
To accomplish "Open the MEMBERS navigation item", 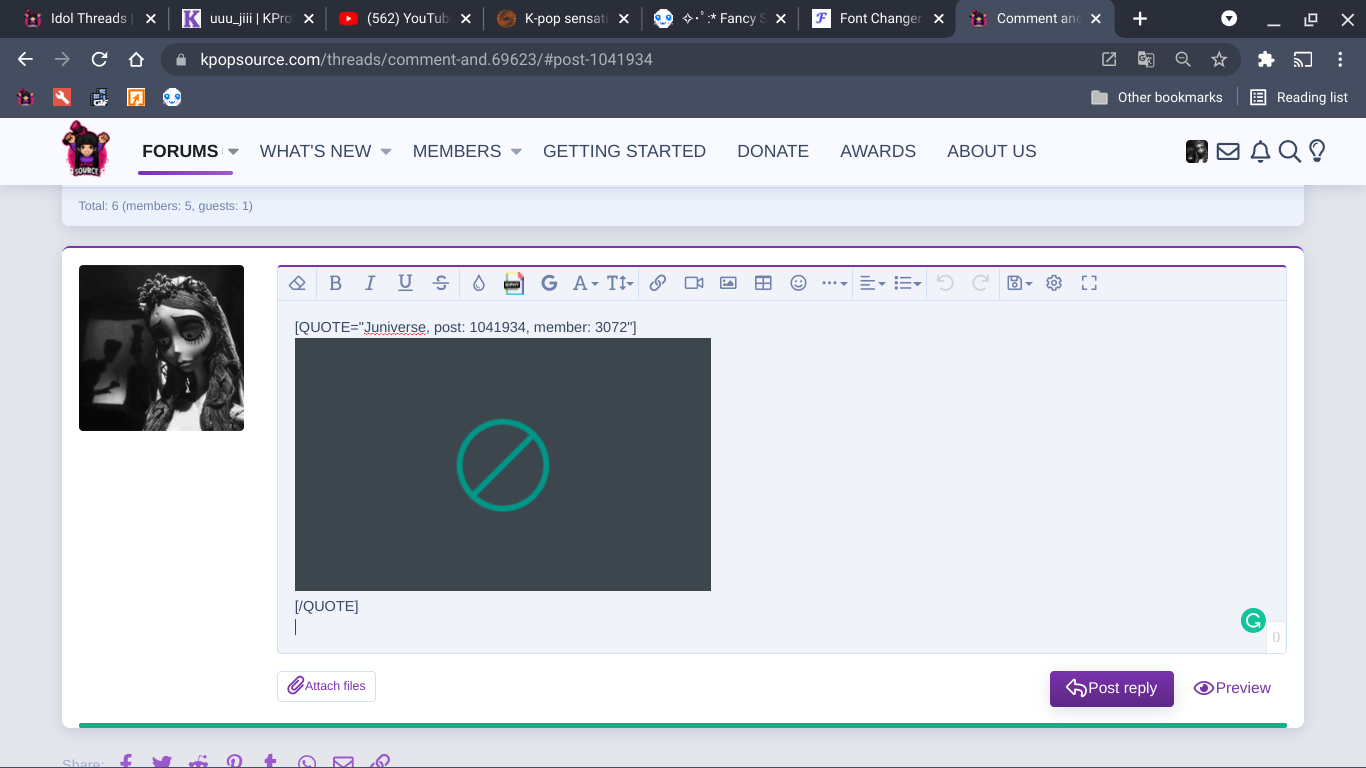I will pyautogui.click(x=457, y=151).
